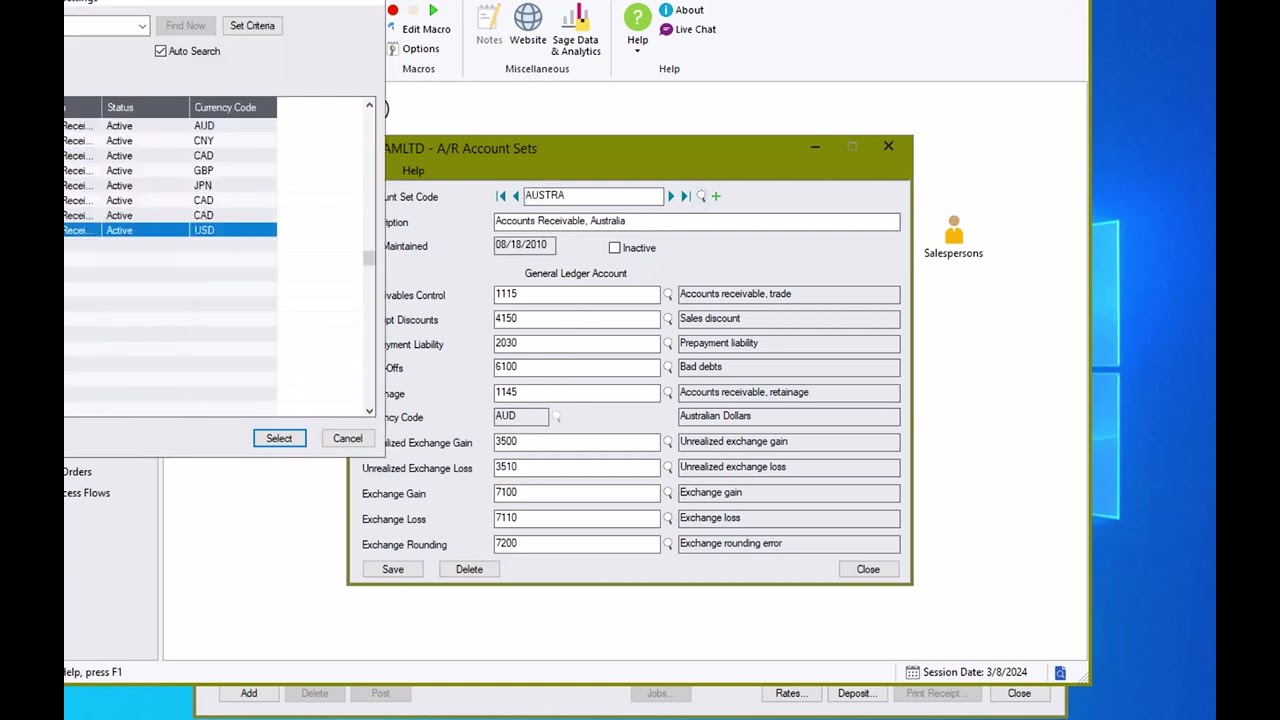1280x720 pixels.
Task: Click the Add button in the bottom window
Action: [249, 693]
